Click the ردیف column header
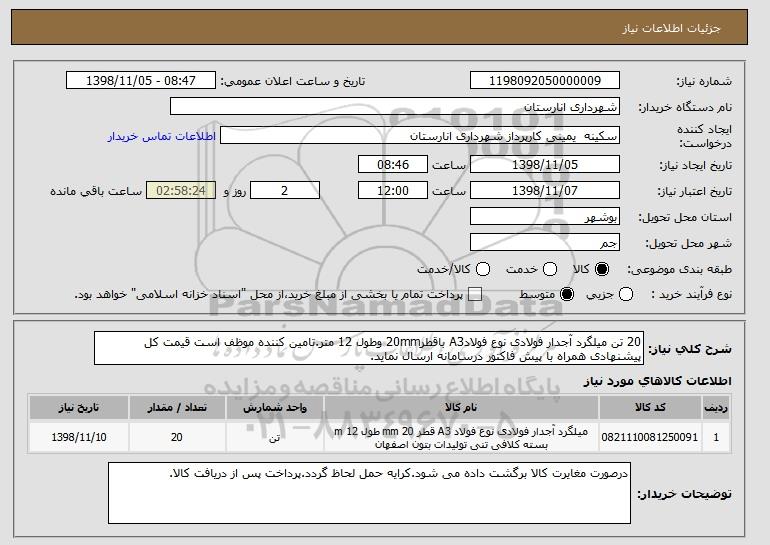The height and width of the screenshot is (545, 770). click(716, 408)
